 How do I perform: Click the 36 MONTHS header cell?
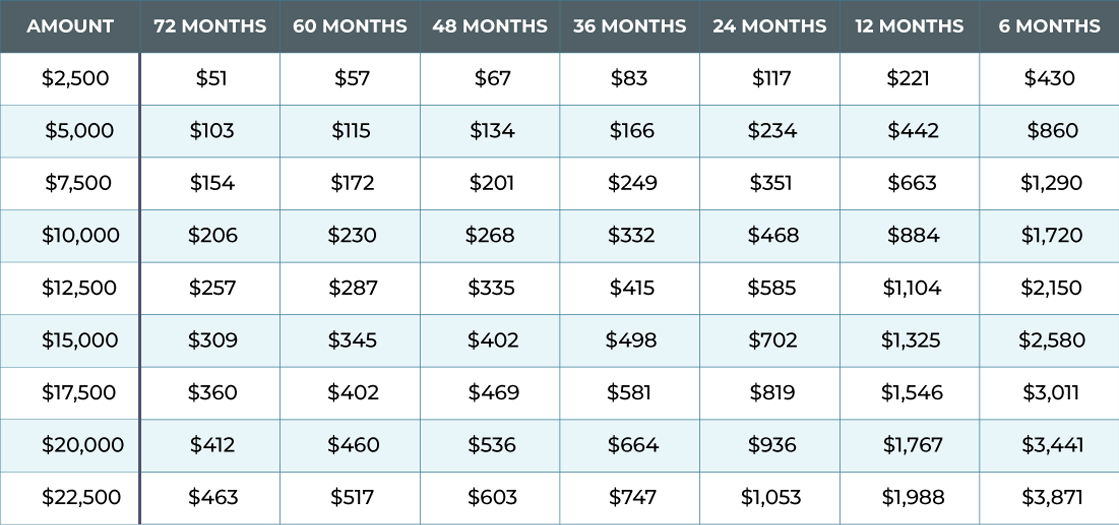[630, 26]
